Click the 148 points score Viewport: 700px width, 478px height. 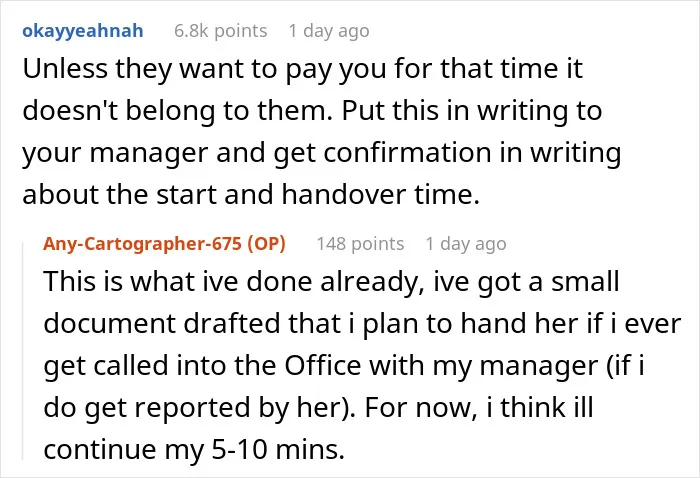click(x=360, y=244)
